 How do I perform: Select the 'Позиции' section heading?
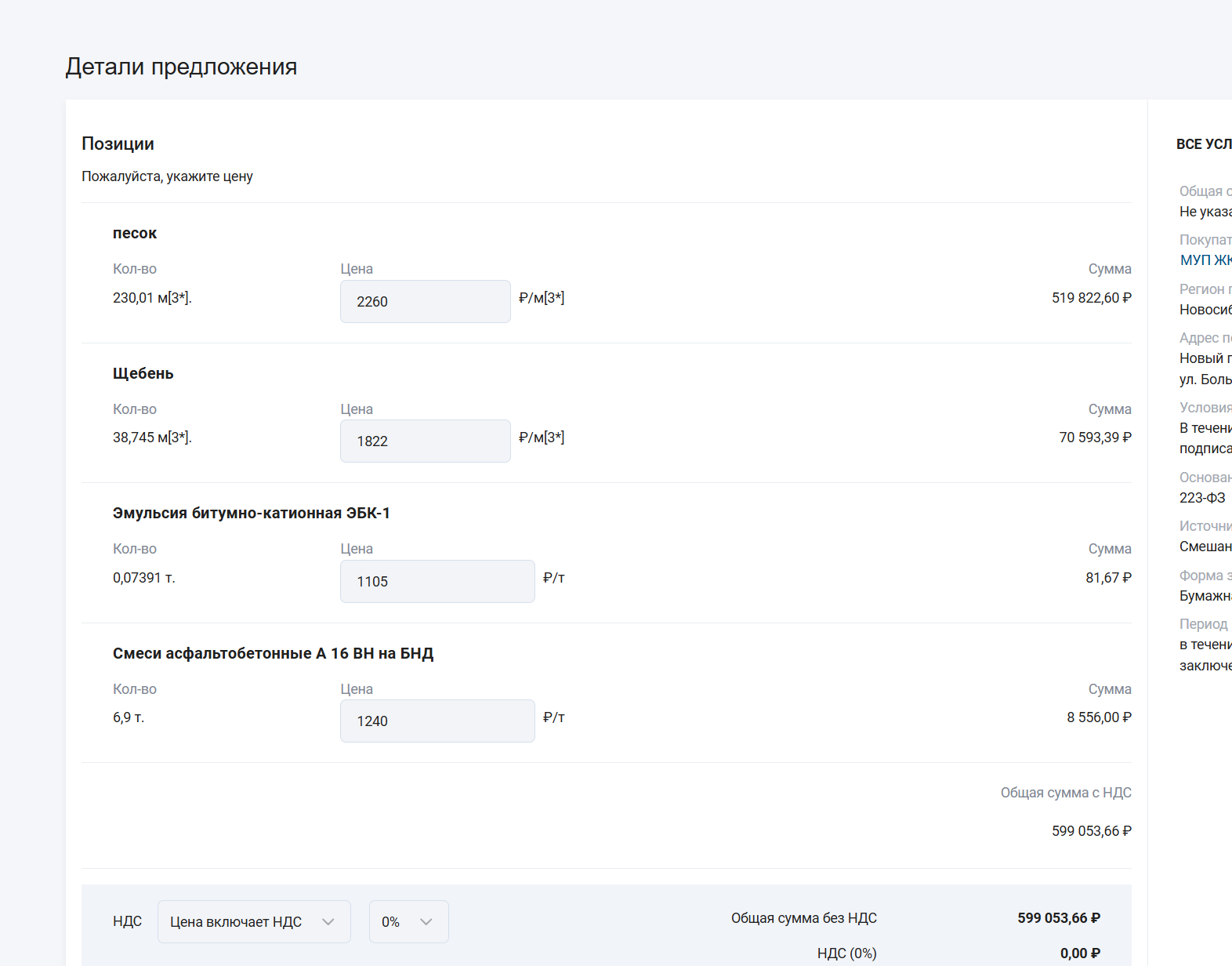(x=118, y=143)
